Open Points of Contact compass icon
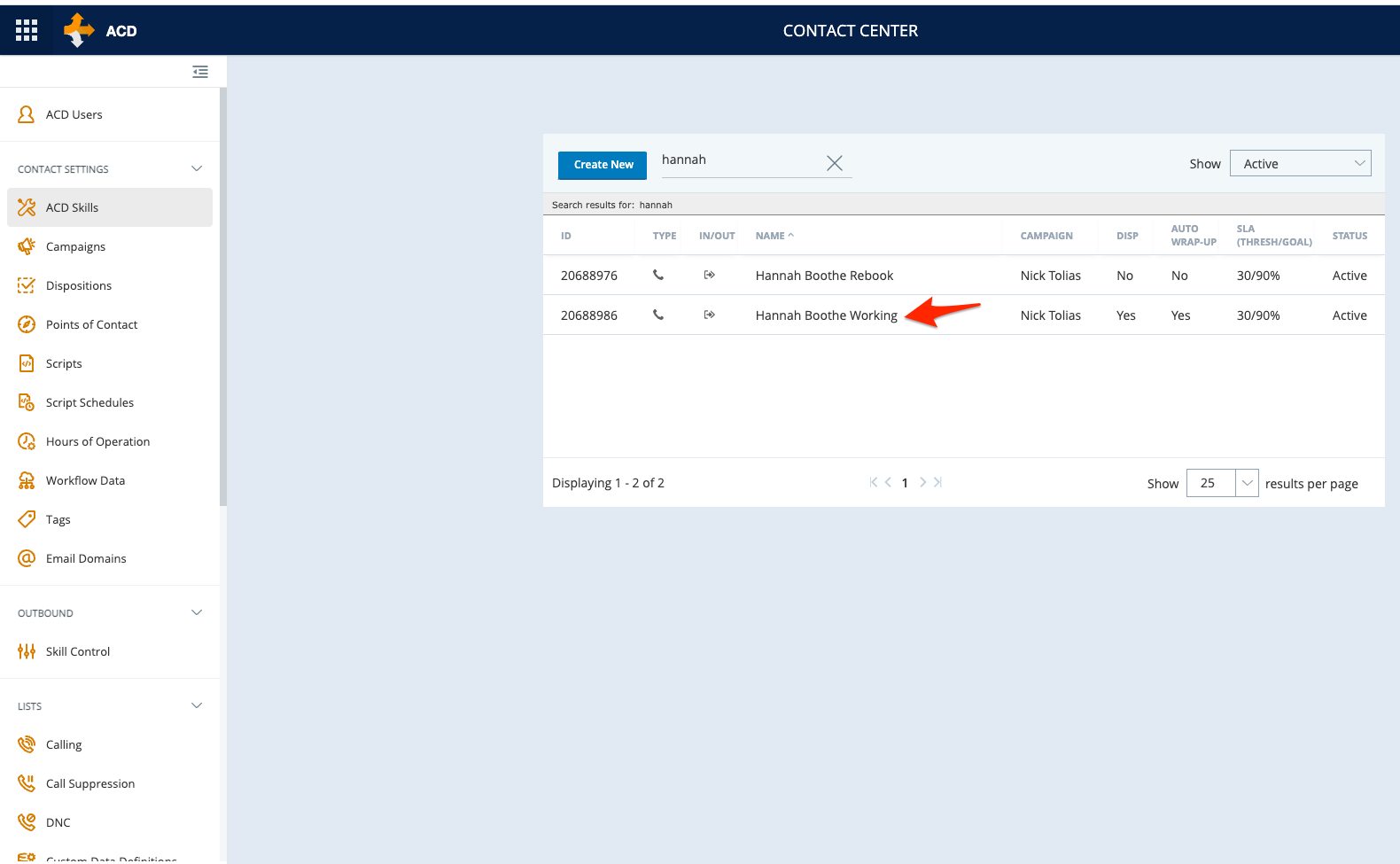The image size is (1400, 864). (27, 324)
